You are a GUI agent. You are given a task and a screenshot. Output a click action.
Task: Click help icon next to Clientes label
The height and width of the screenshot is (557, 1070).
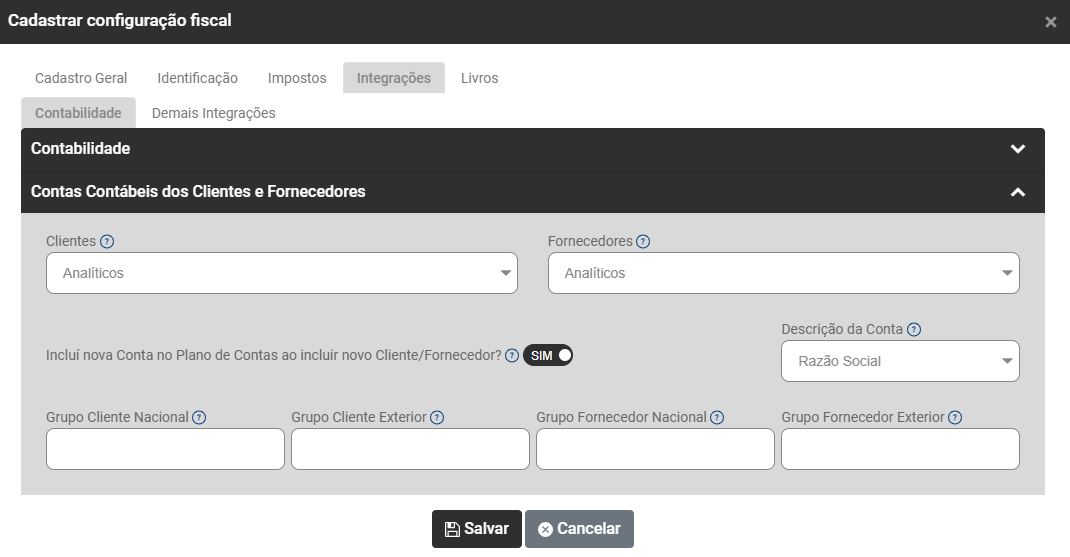click(x=107, y=242)
